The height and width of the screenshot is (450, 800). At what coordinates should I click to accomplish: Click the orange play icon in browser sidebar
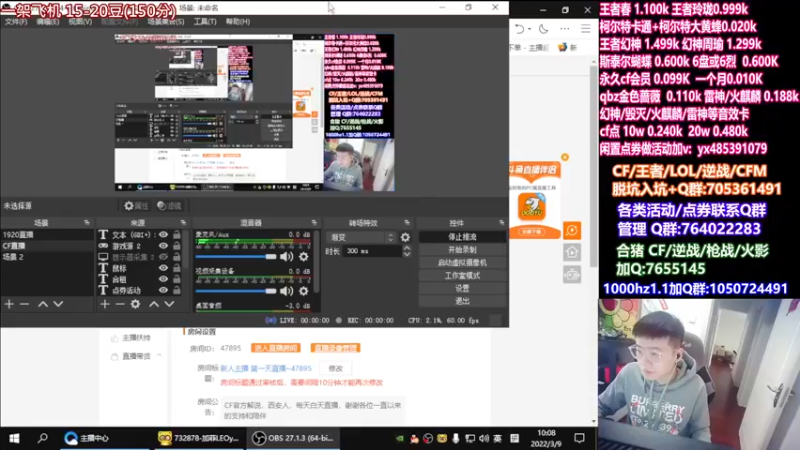coord(572,231)
